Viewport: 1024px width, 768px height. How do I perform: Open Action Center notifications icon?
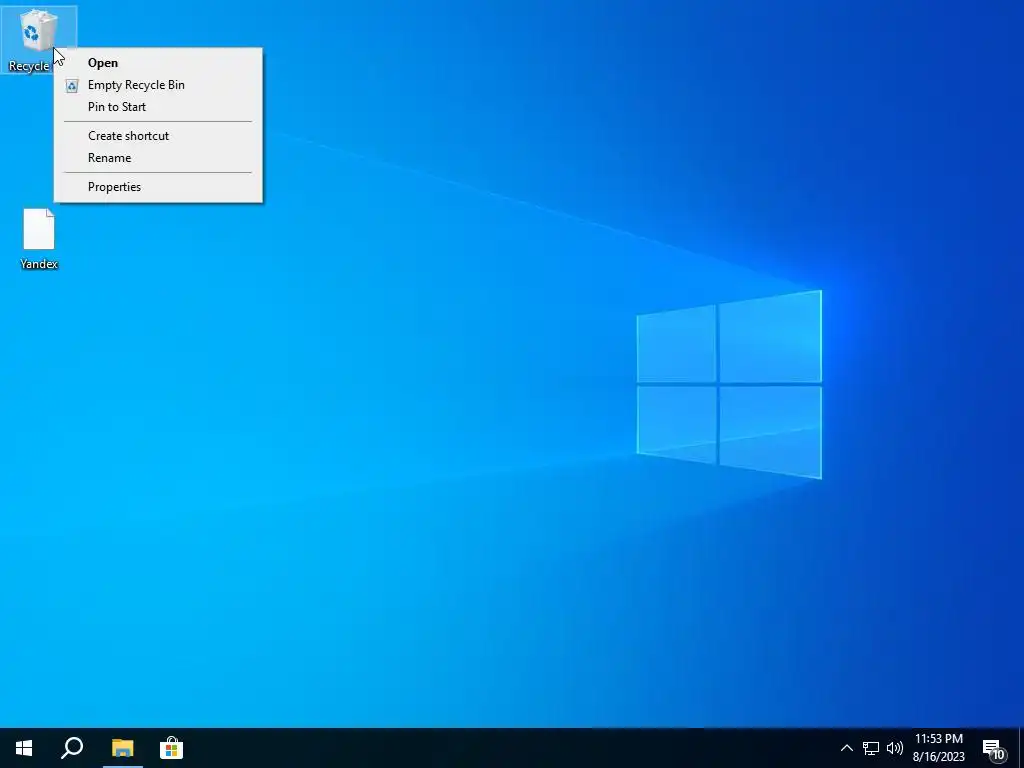tap(994, 748)
